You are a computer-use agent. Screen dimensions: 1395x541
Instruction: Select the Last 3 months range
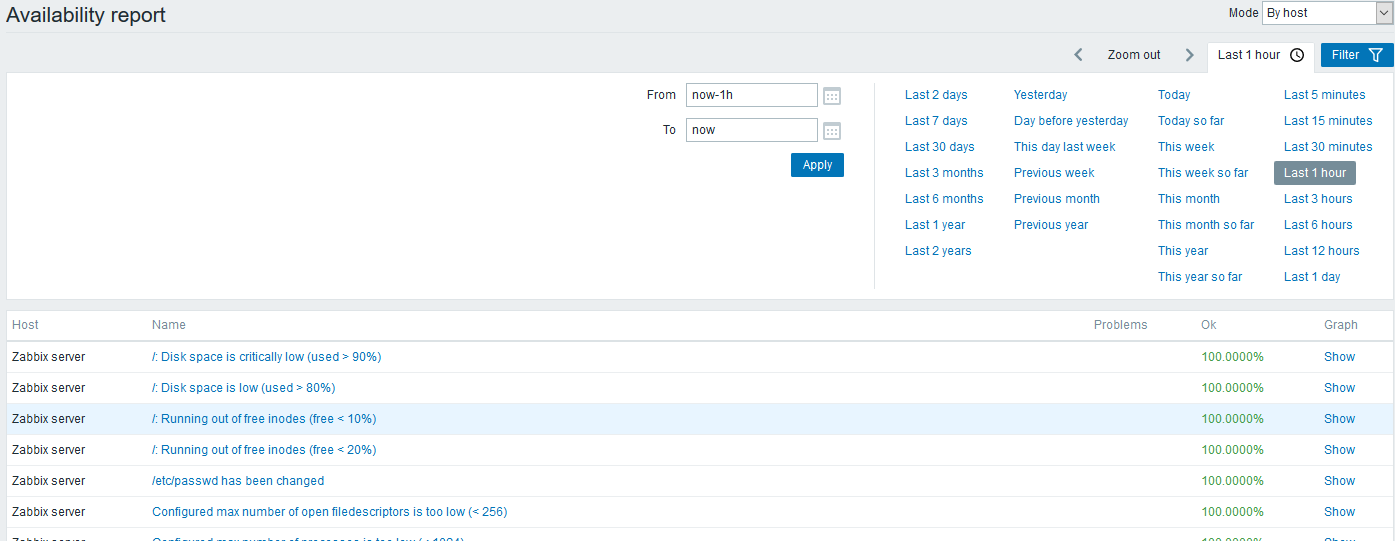pos(944,173)
